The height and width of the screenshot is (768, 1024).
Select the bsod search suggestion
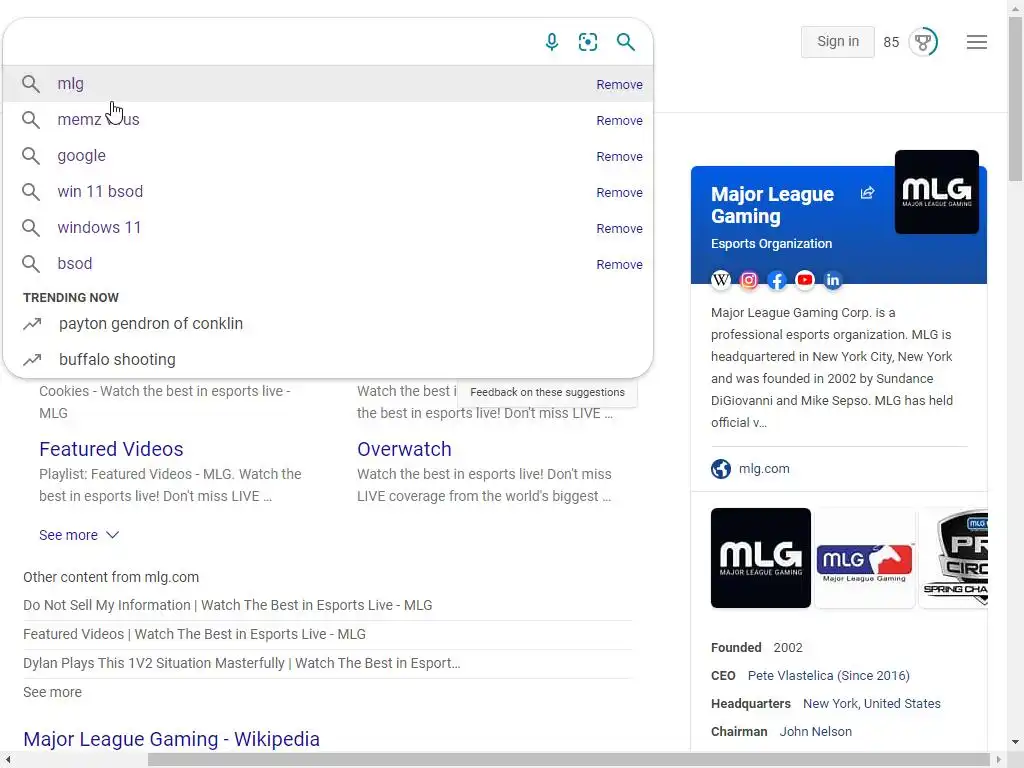(328, 263)
